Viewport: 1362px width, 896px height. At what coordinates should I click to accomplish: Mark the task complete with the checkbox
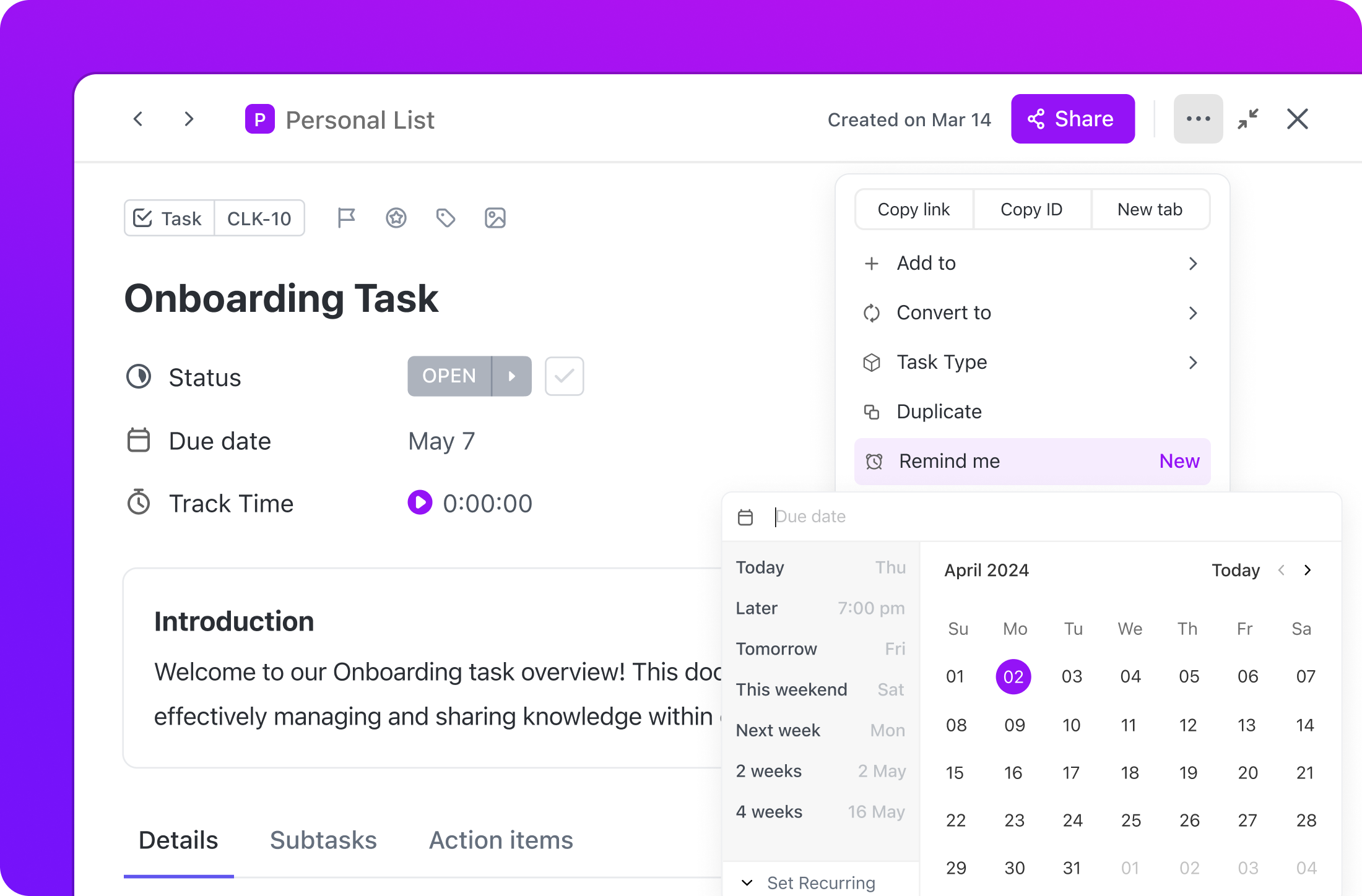coord(563,376)
